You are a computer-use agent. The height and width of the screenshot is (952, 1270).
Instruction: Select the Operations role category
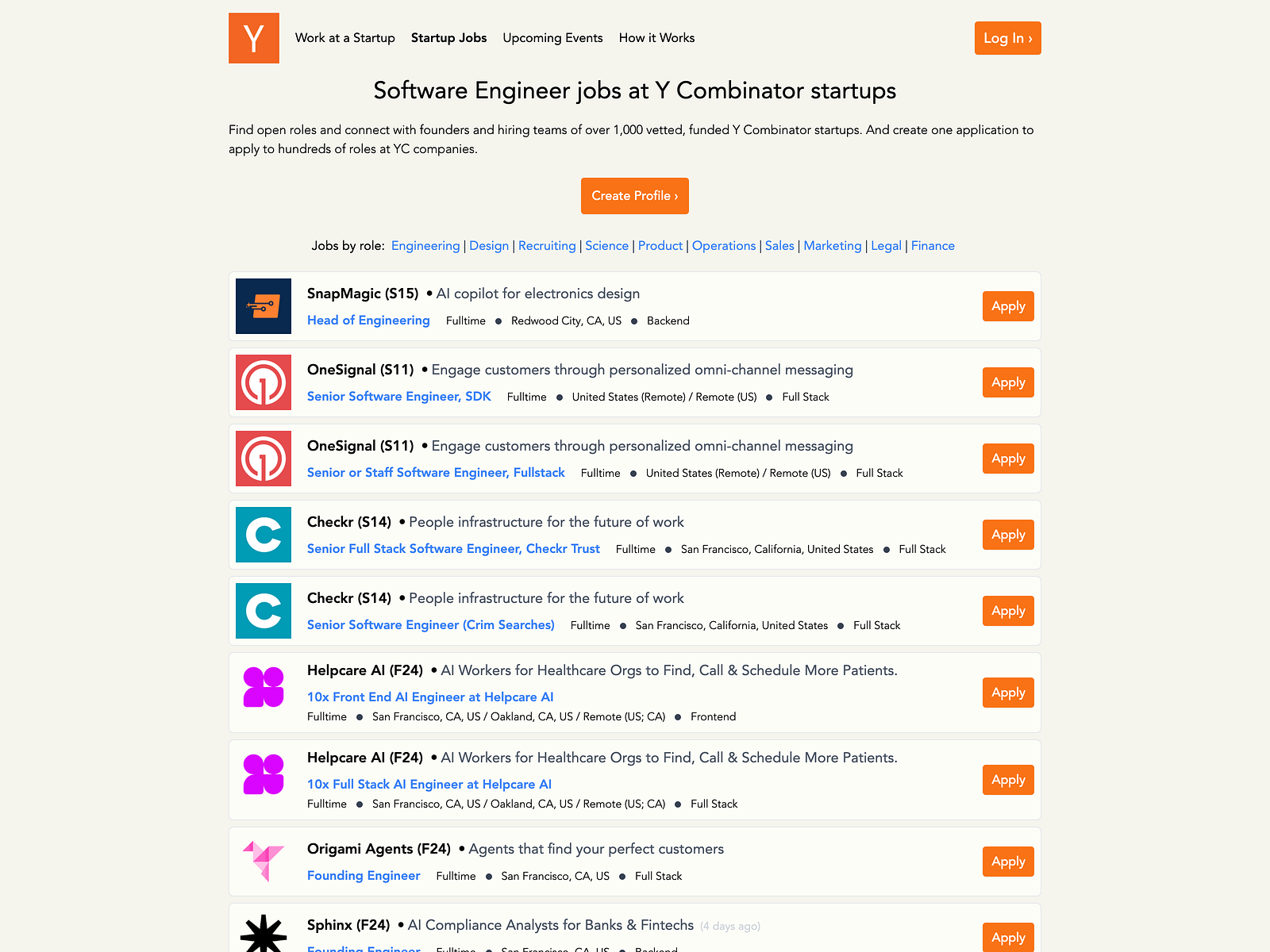(723, 246)
